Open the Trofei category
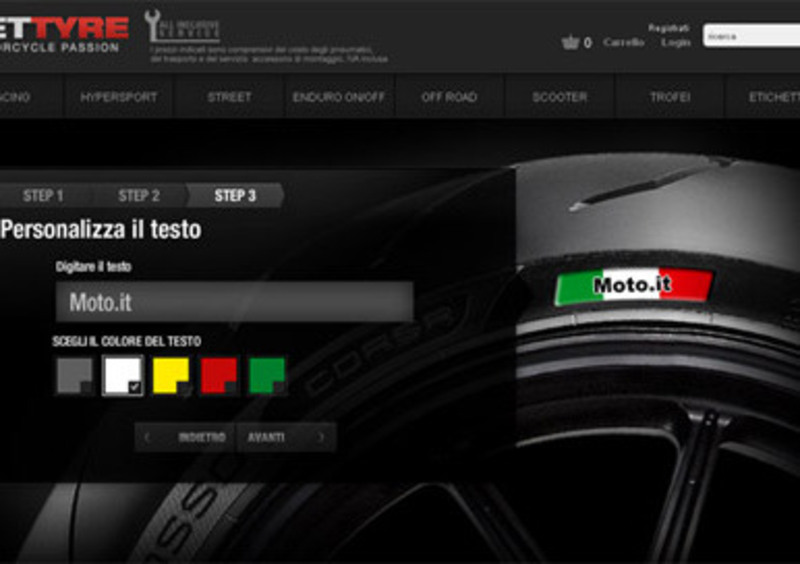 coord(670,97)
